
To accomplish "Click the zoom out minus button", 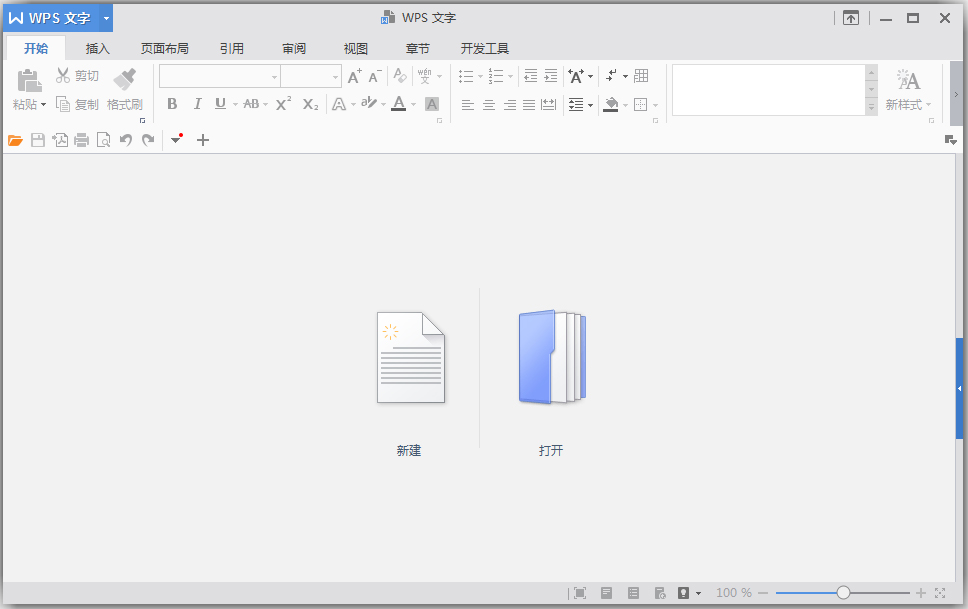I will coord(763,593).
